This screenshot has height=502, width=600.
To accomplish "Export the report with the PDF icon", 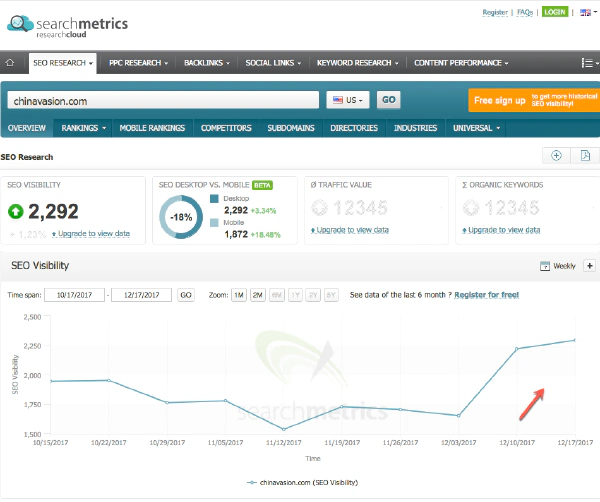I will tap(585, 155).
